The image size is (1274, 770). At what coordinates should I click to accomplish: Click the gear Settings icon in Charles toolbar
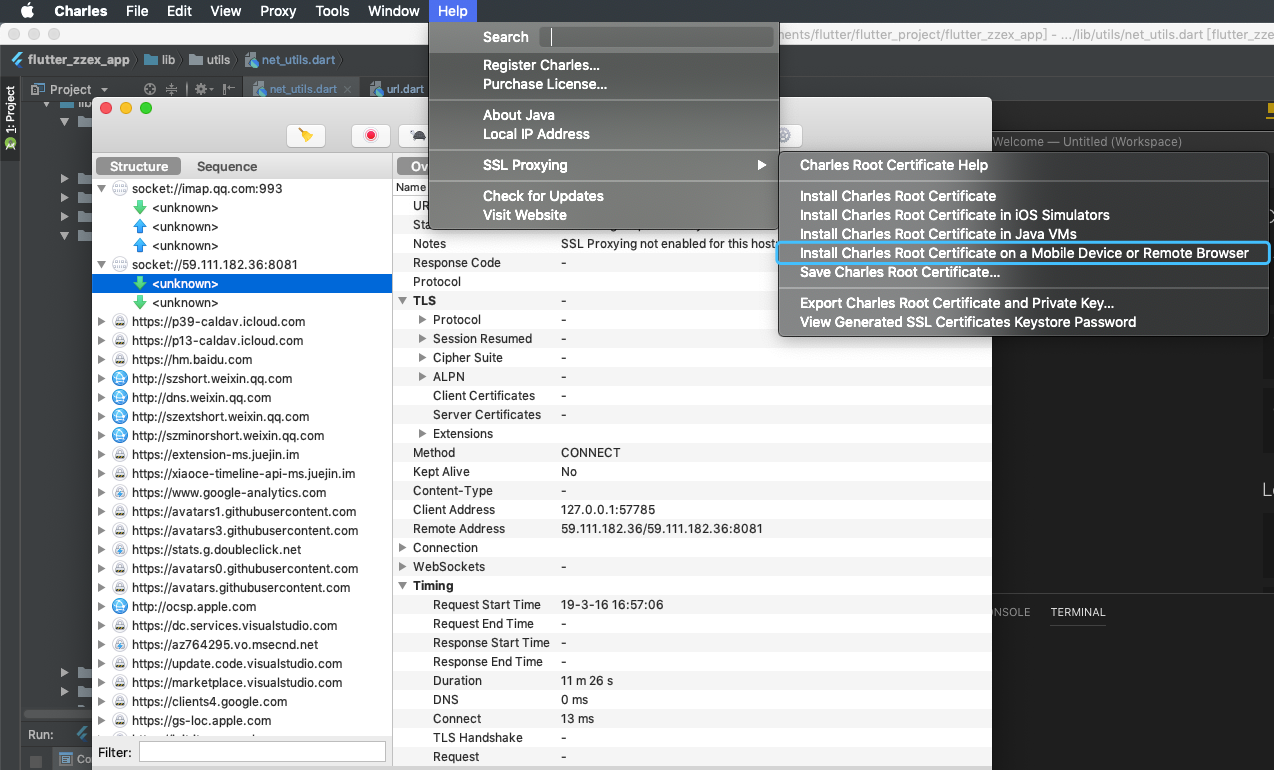(x=784, y=136)
